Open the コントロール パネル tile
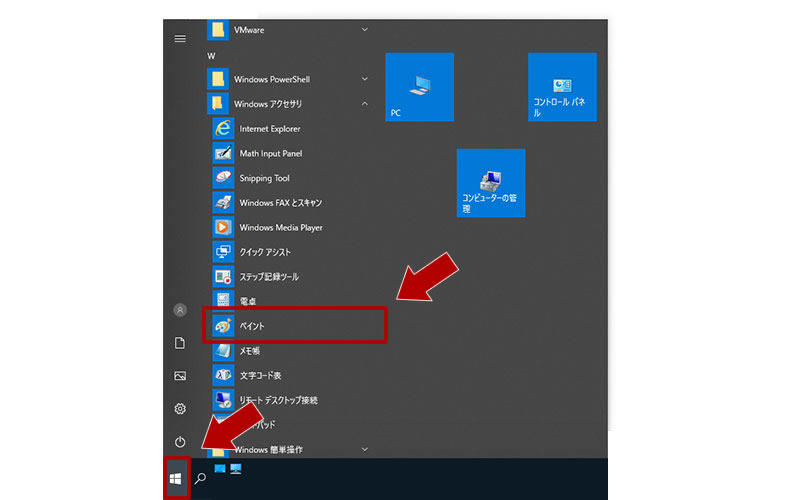800x500 pixels. 562,87
